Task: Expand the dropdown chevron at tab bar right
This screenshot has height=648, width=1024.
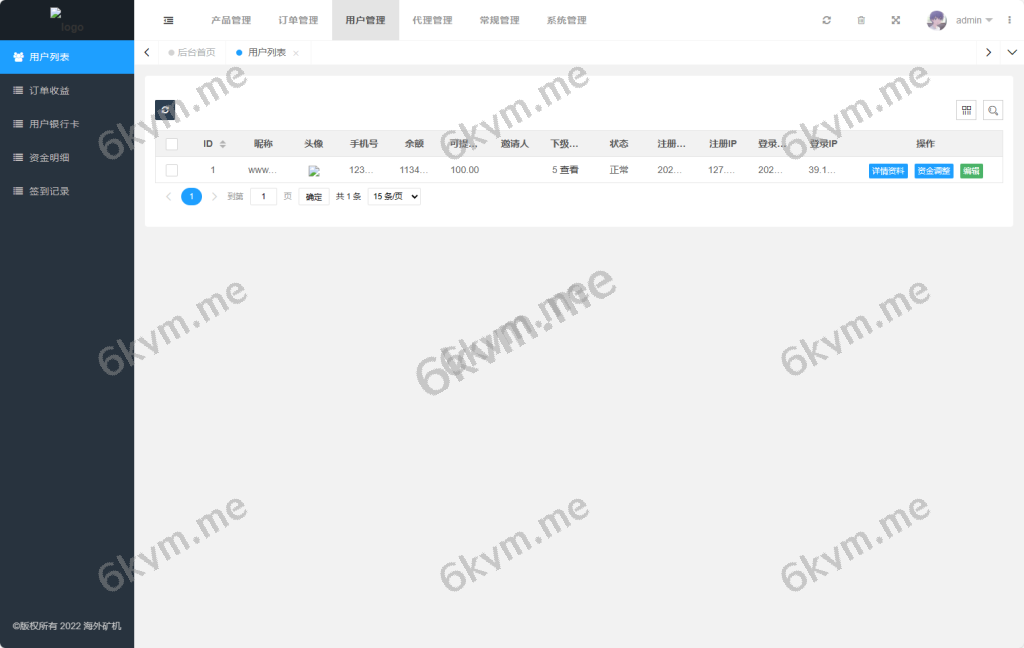Action: (1011, 51)
